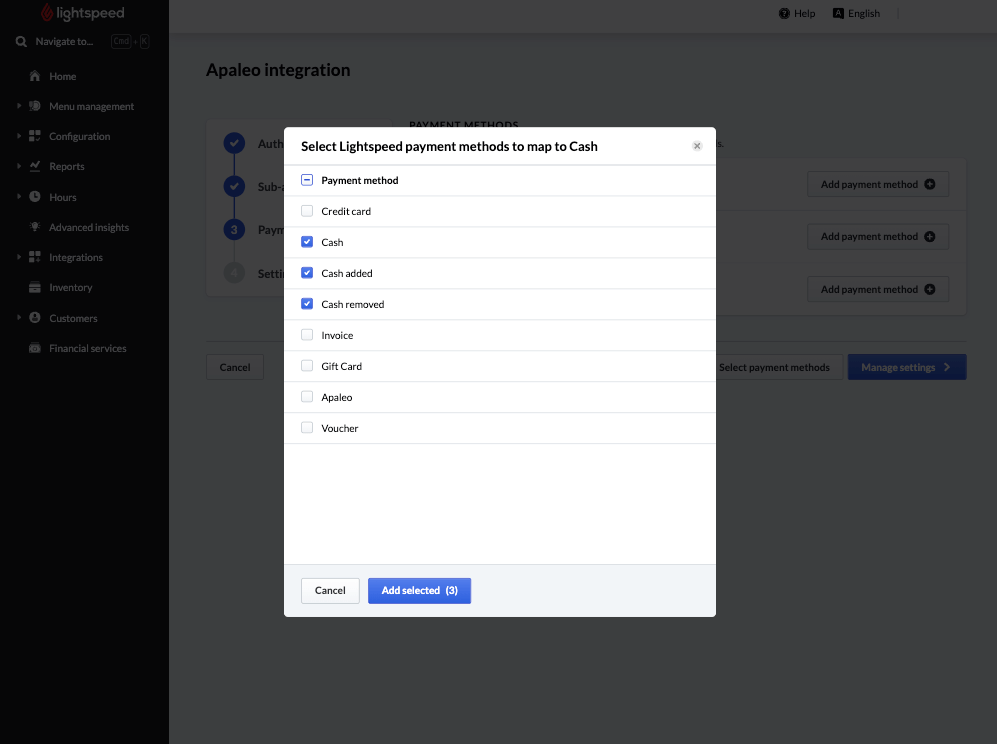The image size is (997, 744).
Task: Click the Reports chart icon
Action: (x=35, y=166)
